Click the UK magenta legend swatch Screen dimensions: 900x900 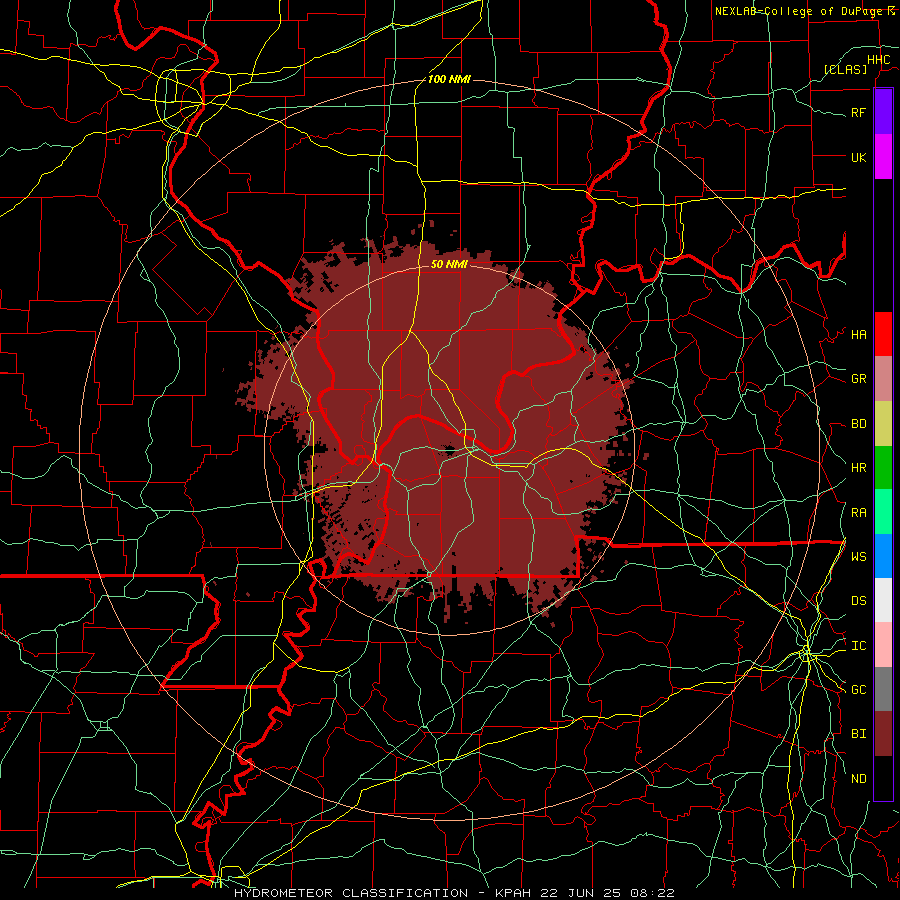(883, 157)
